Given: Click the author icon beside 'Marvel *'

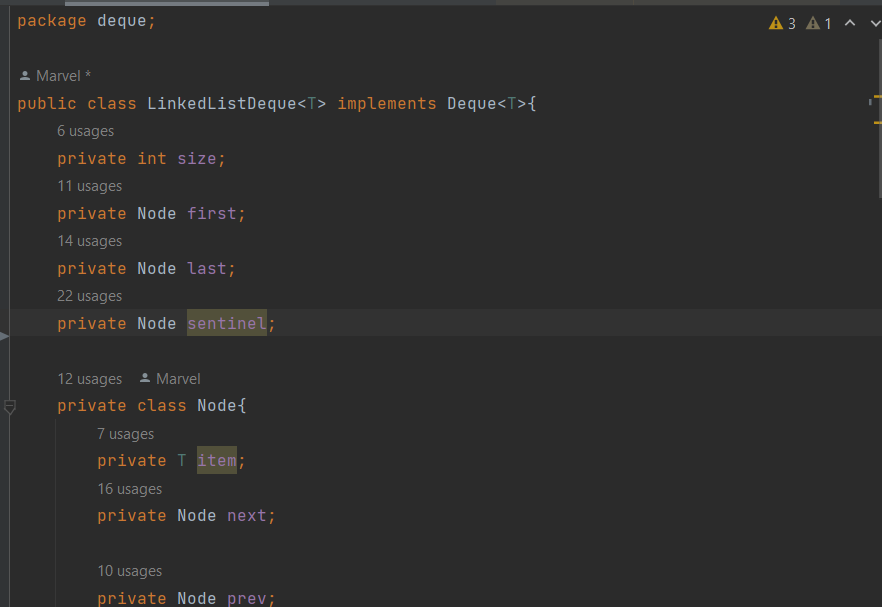Looking at the screenshot, I should coord(25,76).
